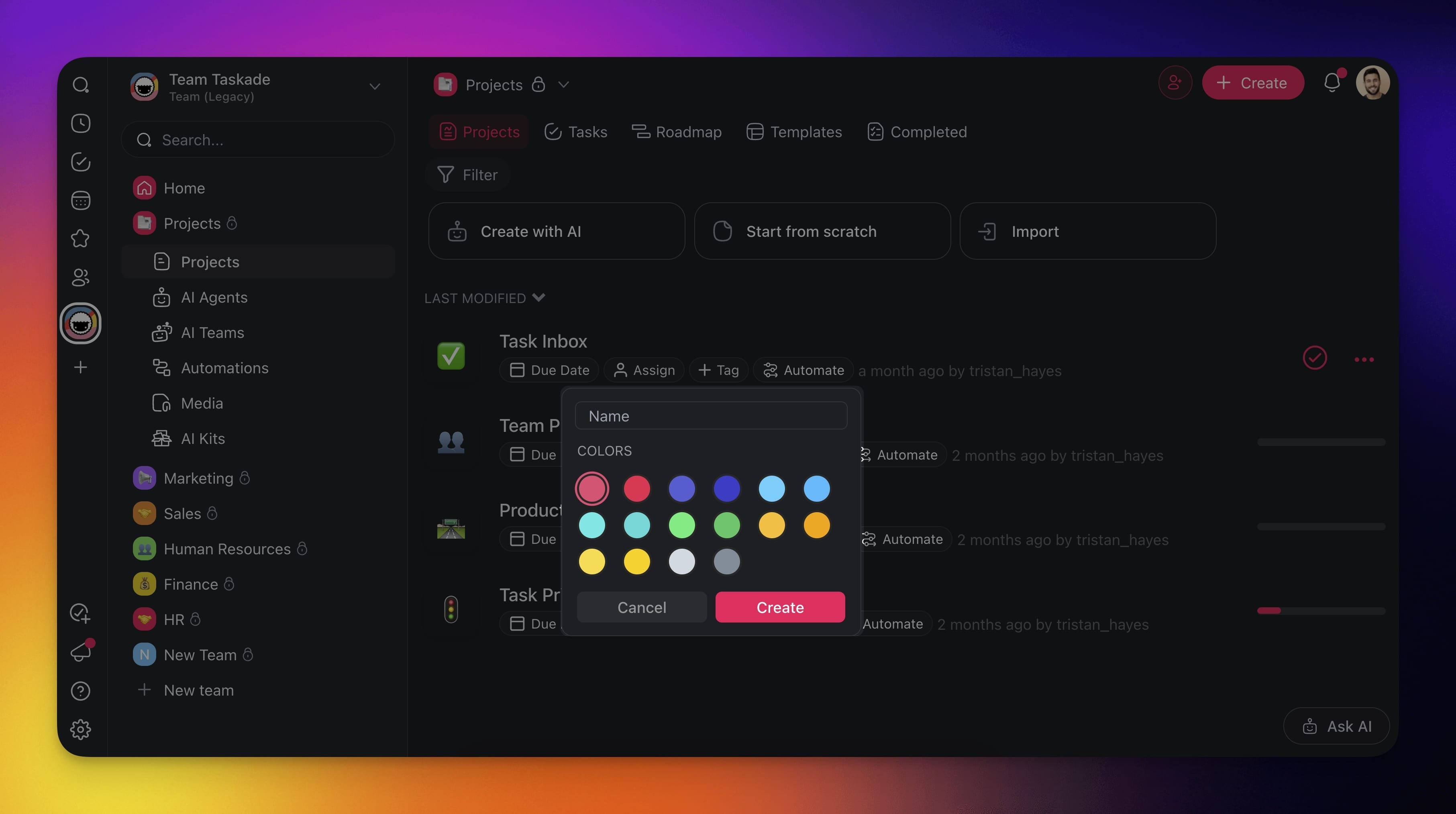
Task: Open the help question mark icon
Action: [x=80, y=691]
